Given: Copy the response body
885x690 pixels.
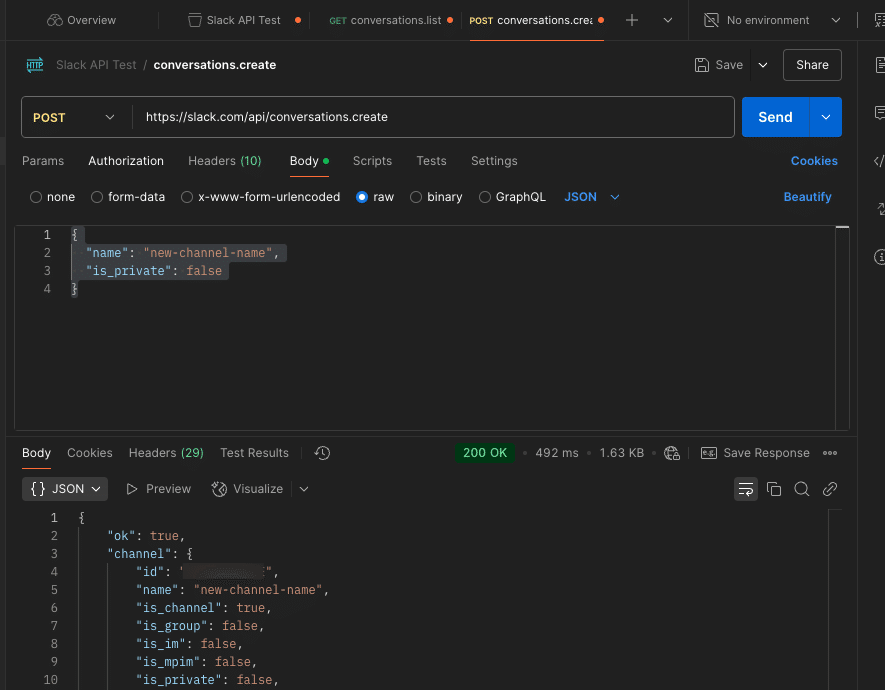Looking at the screenshot, I should [x=774, y=489].
